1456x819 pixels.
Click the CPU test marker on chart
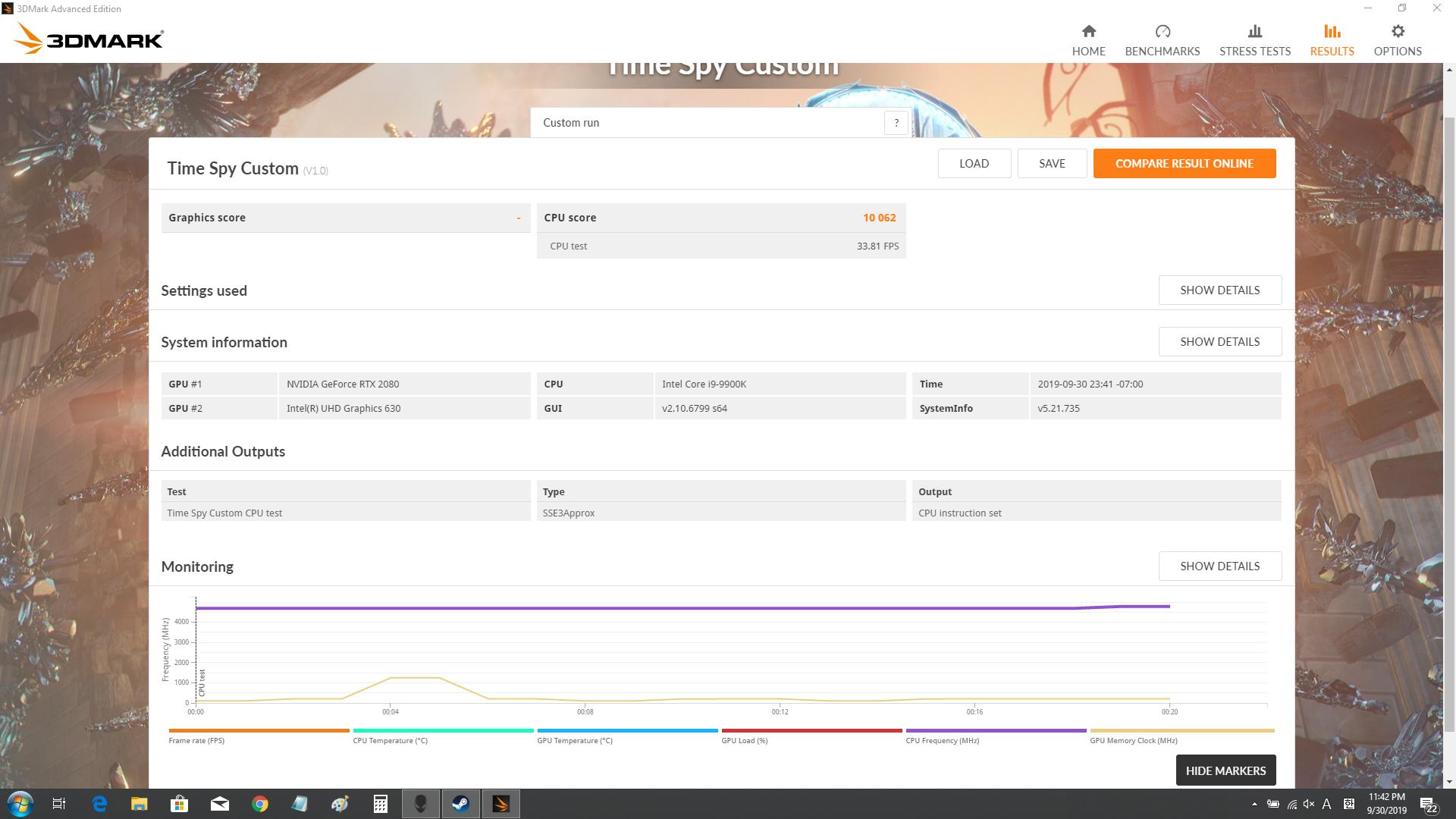pos(202,682)
